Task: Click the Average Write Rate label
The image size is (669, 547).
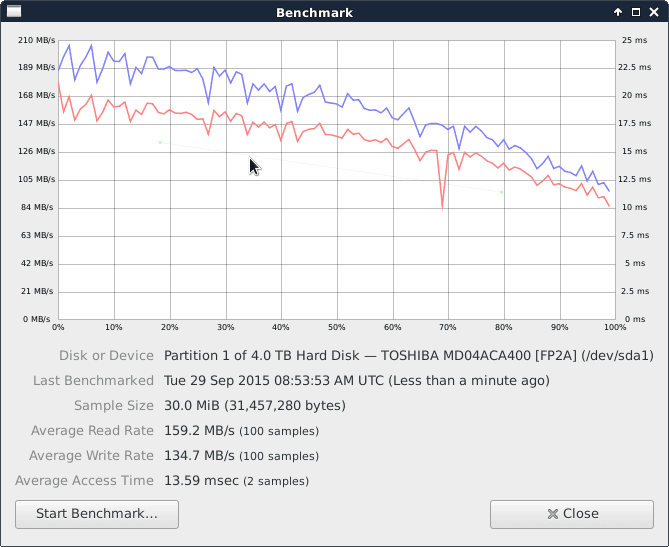Action: [x=91, y=456]
